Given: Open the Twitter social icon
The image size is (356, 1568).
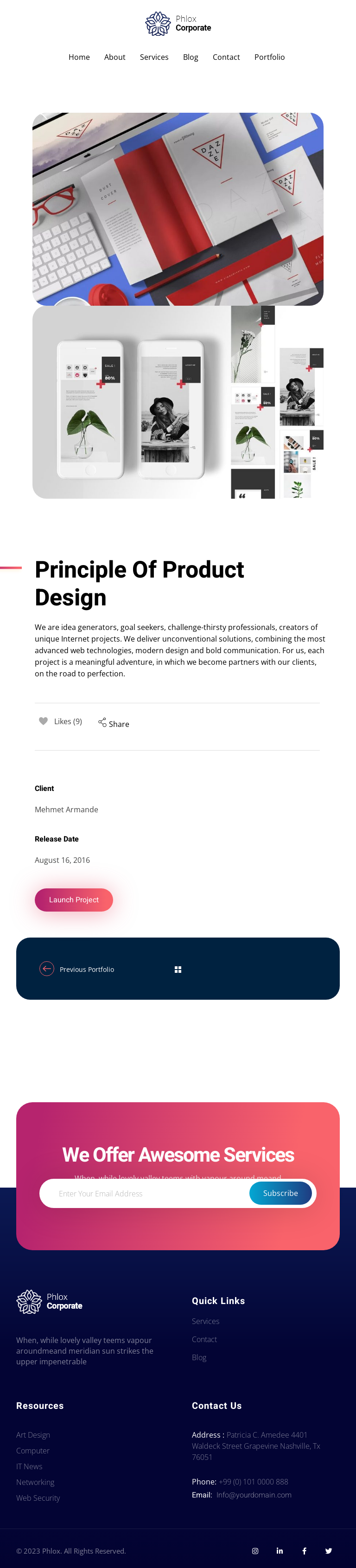Looking at the screenshot, I should click(x=329, y=1551).
